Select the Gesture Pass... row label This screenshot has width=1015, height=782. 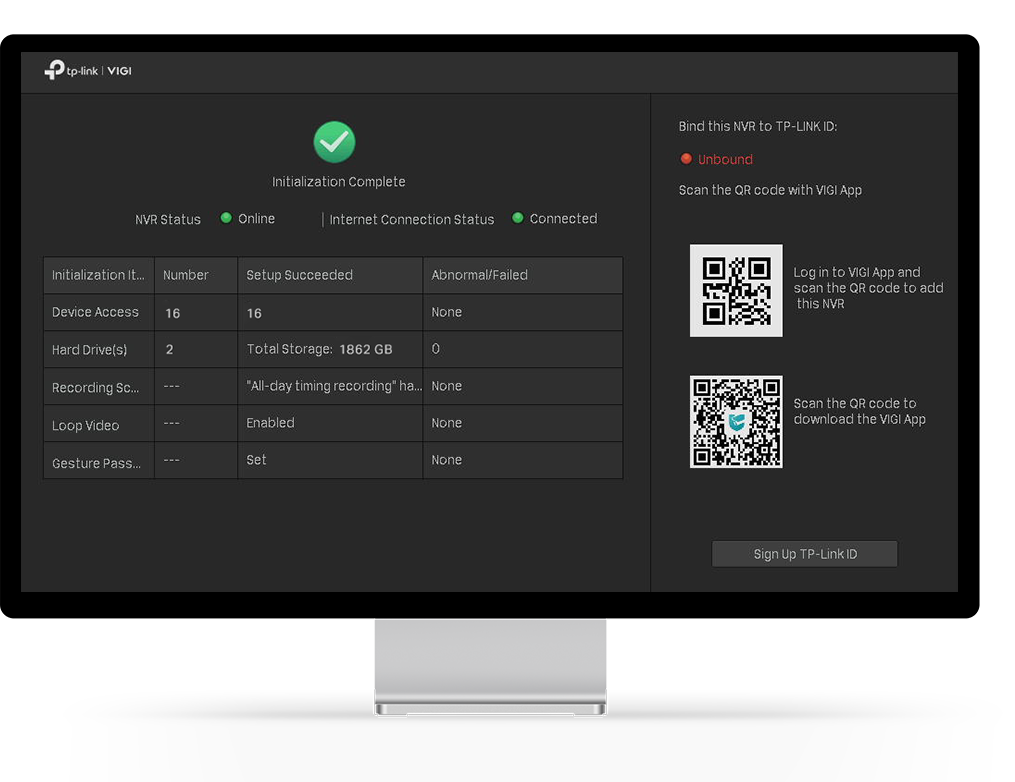click(96, 463)
